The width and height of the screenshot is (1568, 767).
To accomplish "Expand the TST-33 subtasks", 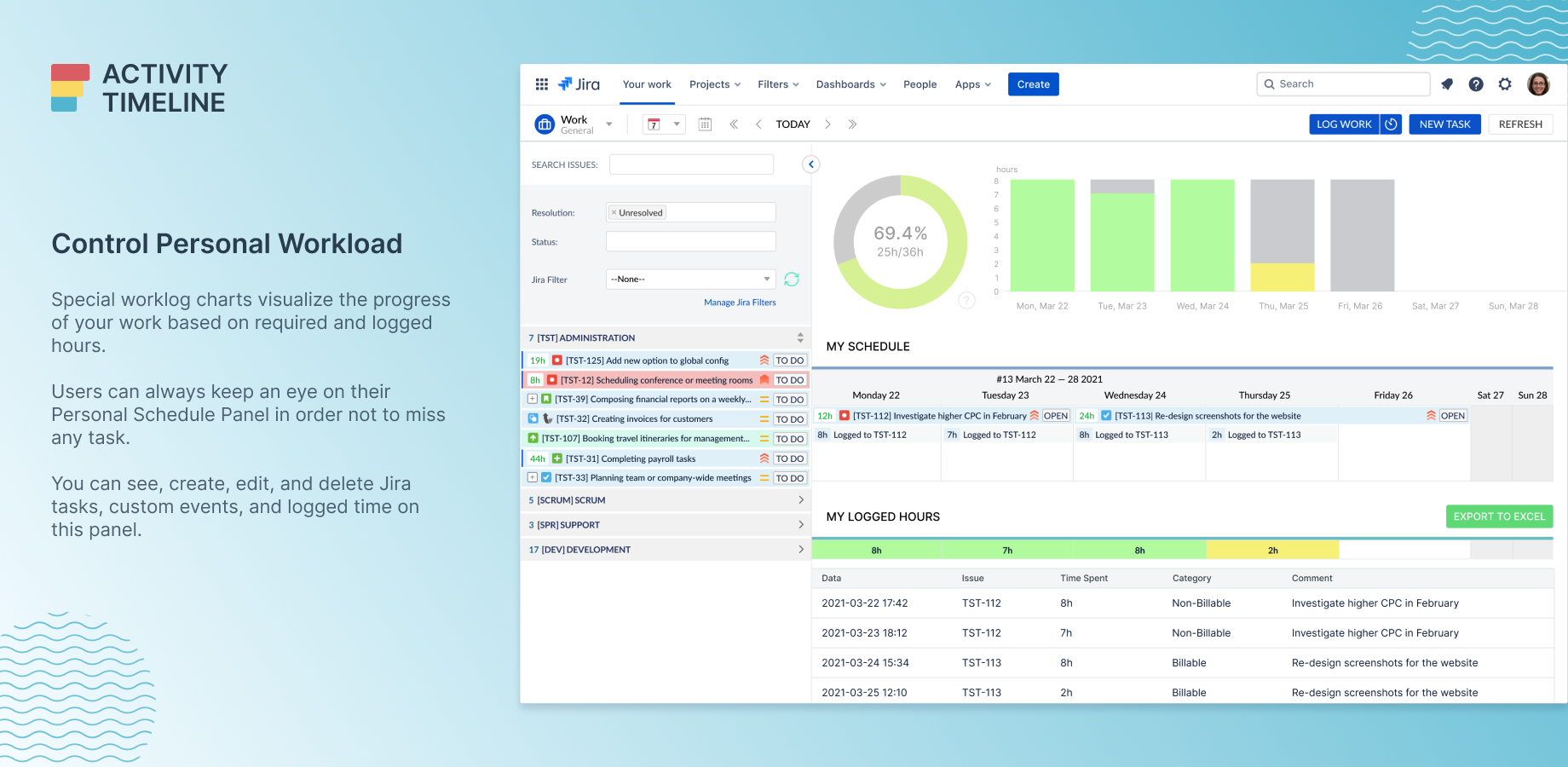I will pyautogui.click(x=533, y=478).
